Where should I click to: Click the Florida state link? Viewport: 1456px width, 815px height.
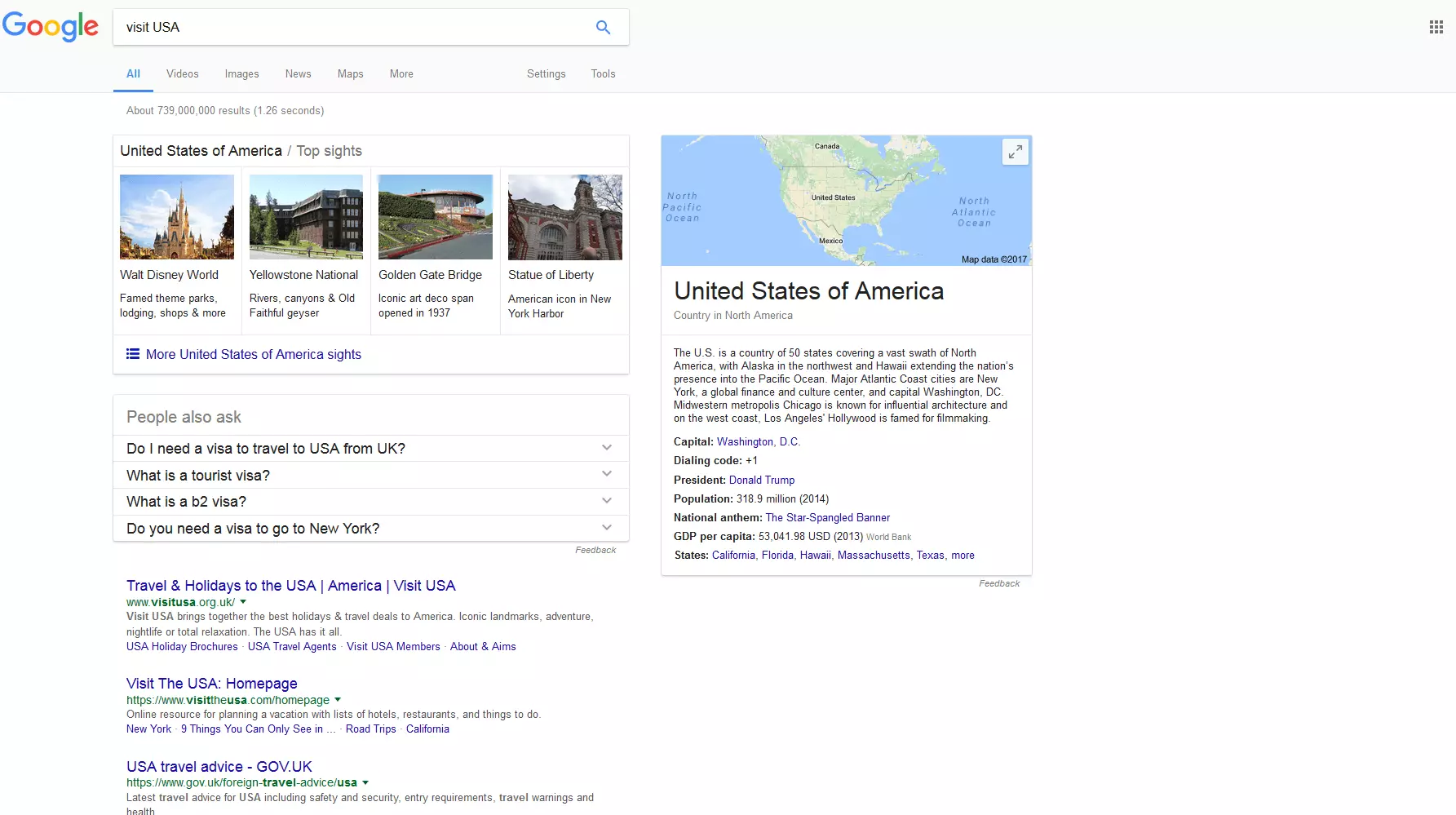tap(777, 555)
